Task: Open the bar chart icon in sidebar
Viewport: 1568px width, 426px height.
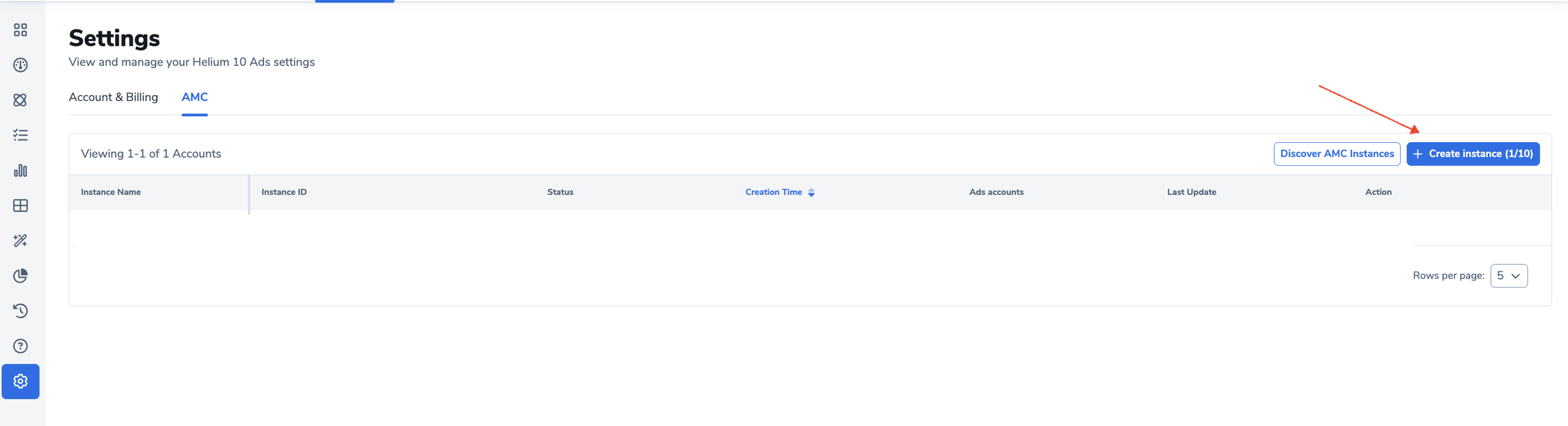Action: pyautogui.click(x=20, y=170)
